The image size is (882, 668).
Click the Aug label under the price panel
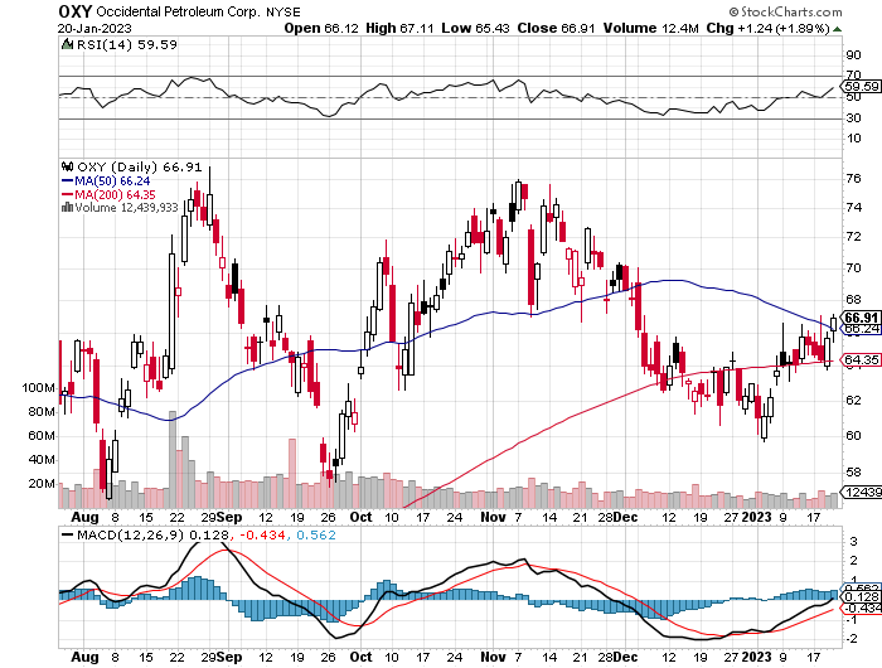85,517
